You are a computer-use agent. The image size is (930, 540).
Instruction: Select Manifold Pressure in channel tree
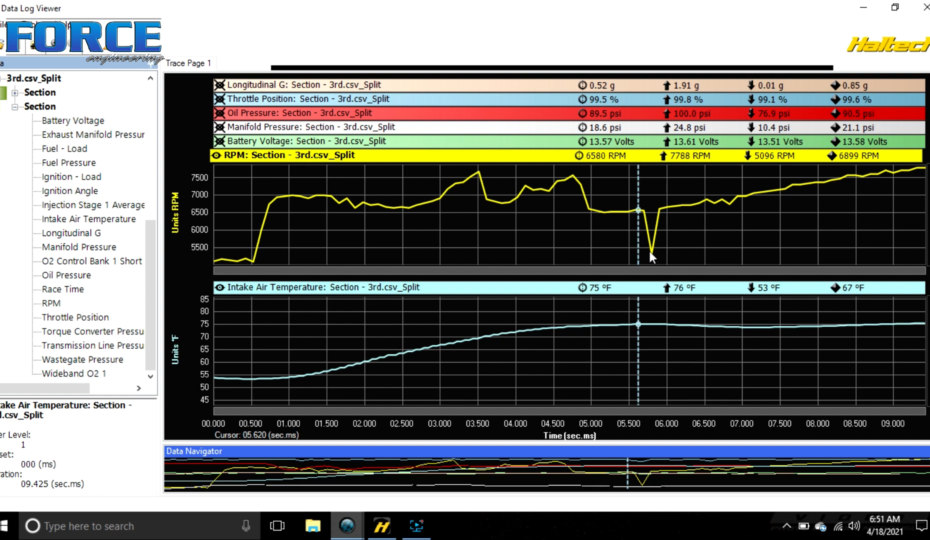[x=79, y=247]
